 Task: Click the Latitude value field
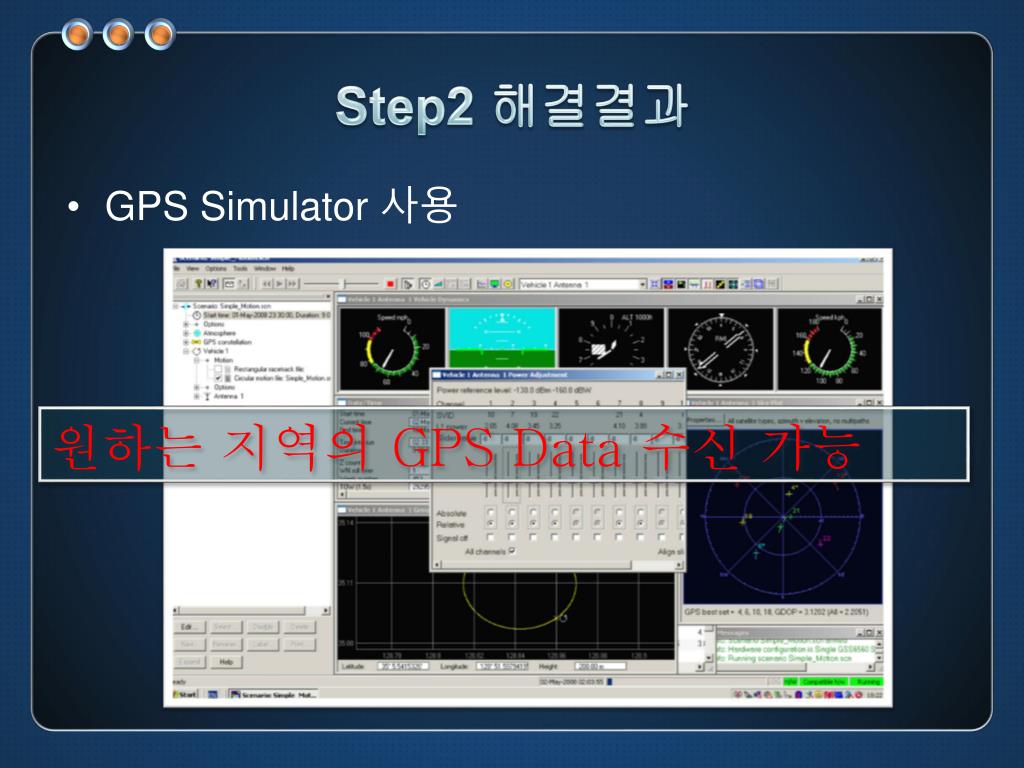coord(403,667)
